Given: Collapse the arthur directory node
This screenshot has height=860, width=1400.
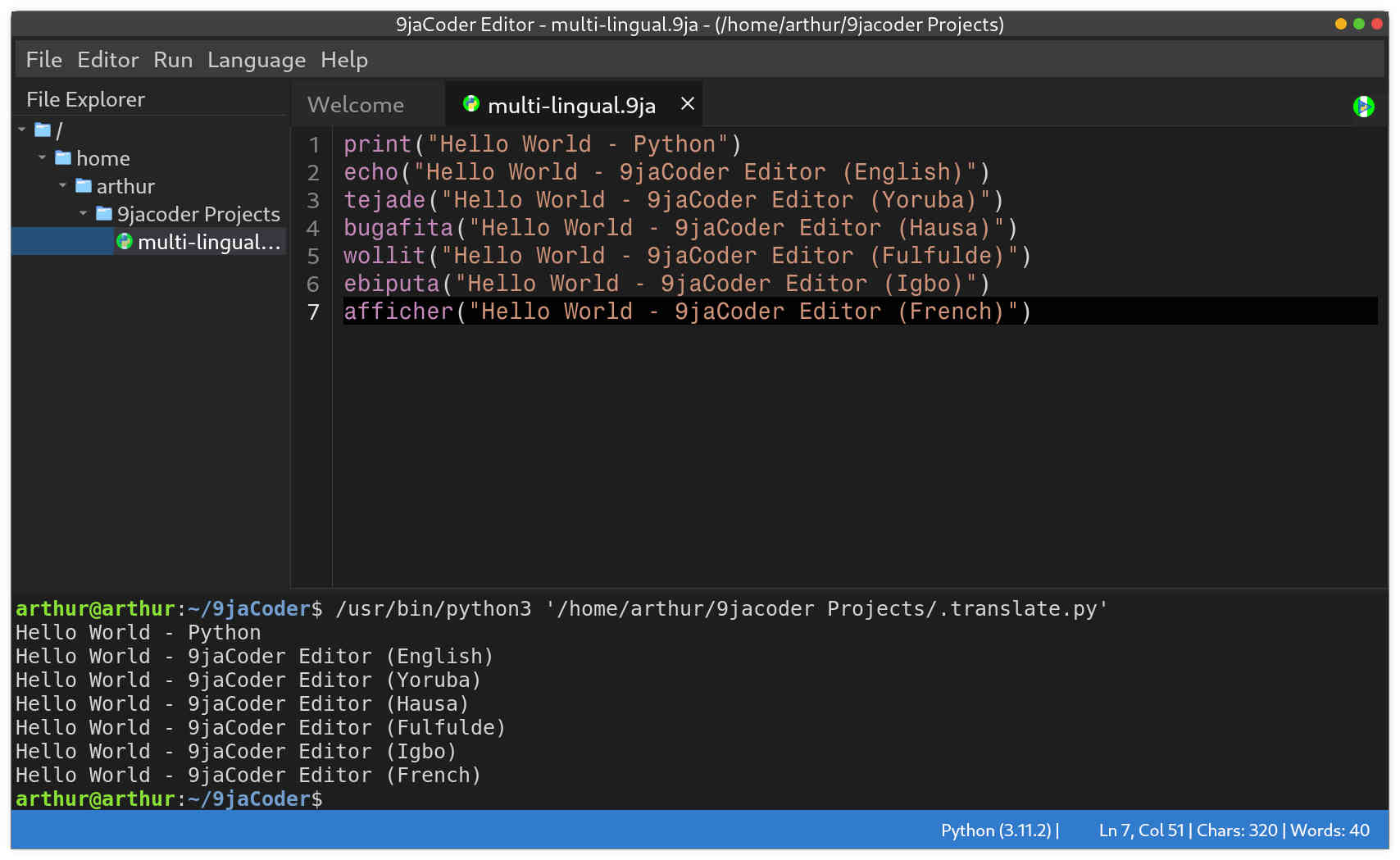Looking at the screenshot, I should pos(62,186).
